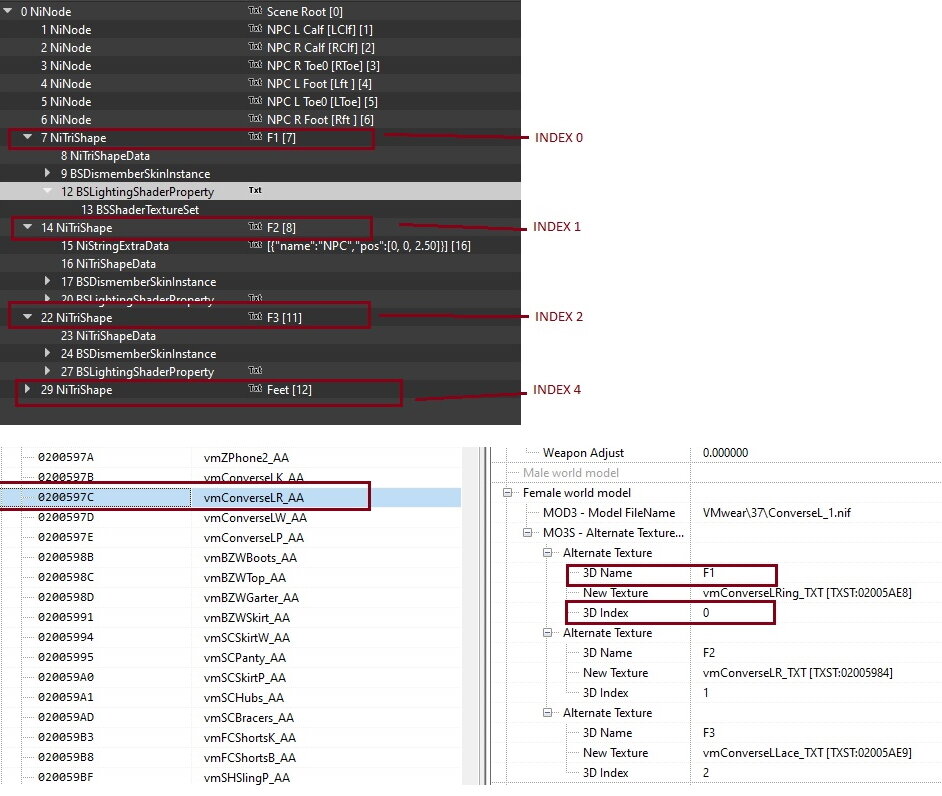
Task: Collapse the Alternate Texture entry for F1
Action: [x=547, y=552]
